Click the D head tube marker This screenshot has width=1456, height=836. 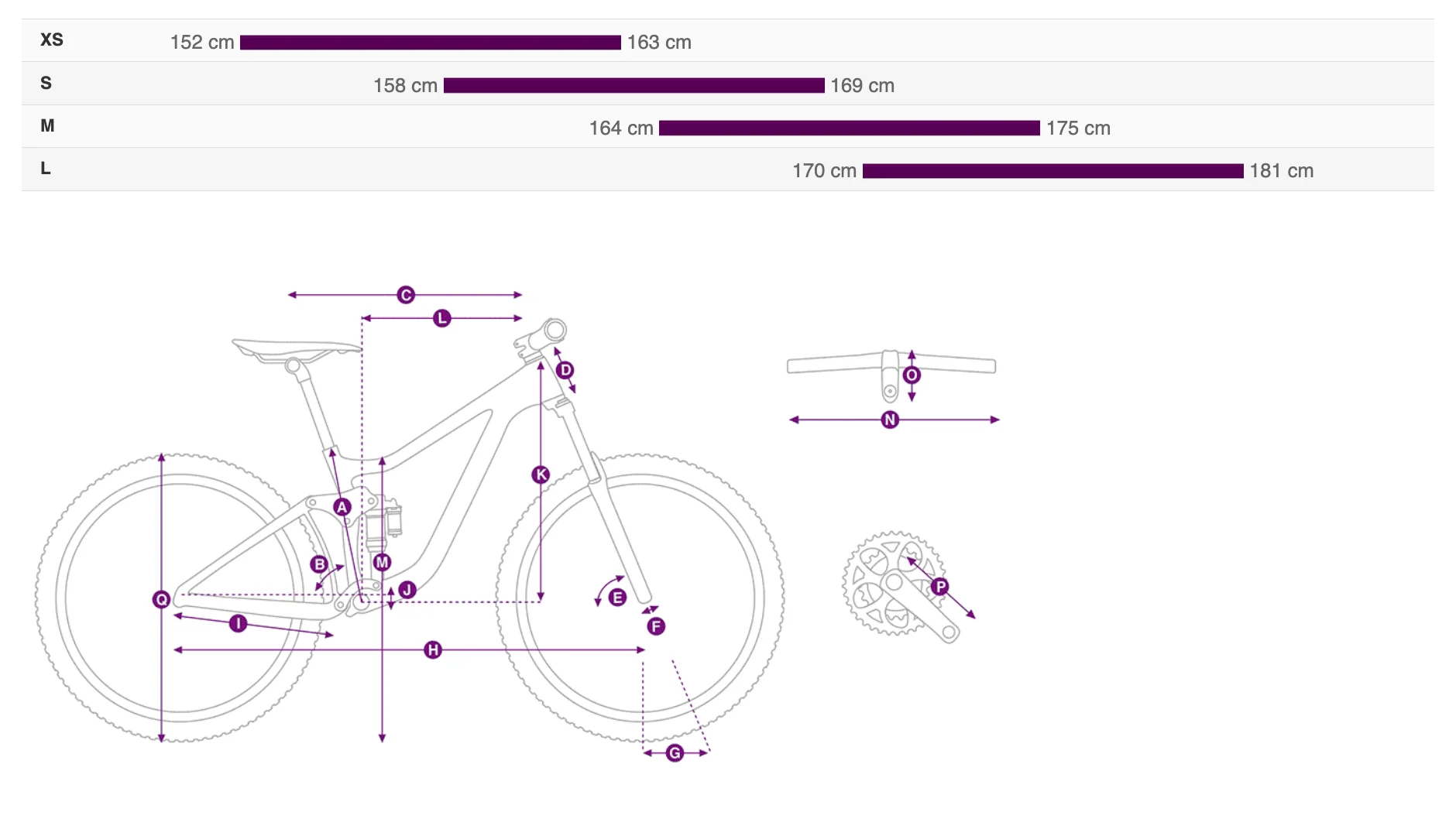point(565,370)
